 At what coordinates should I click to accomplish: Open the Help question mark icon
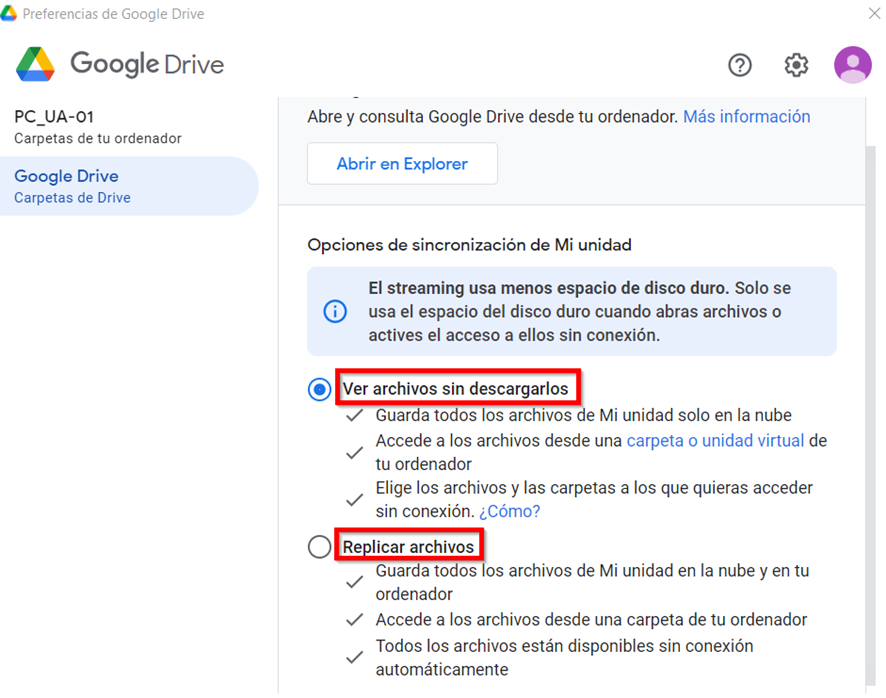pyautogui.click(x=739, y=65)
